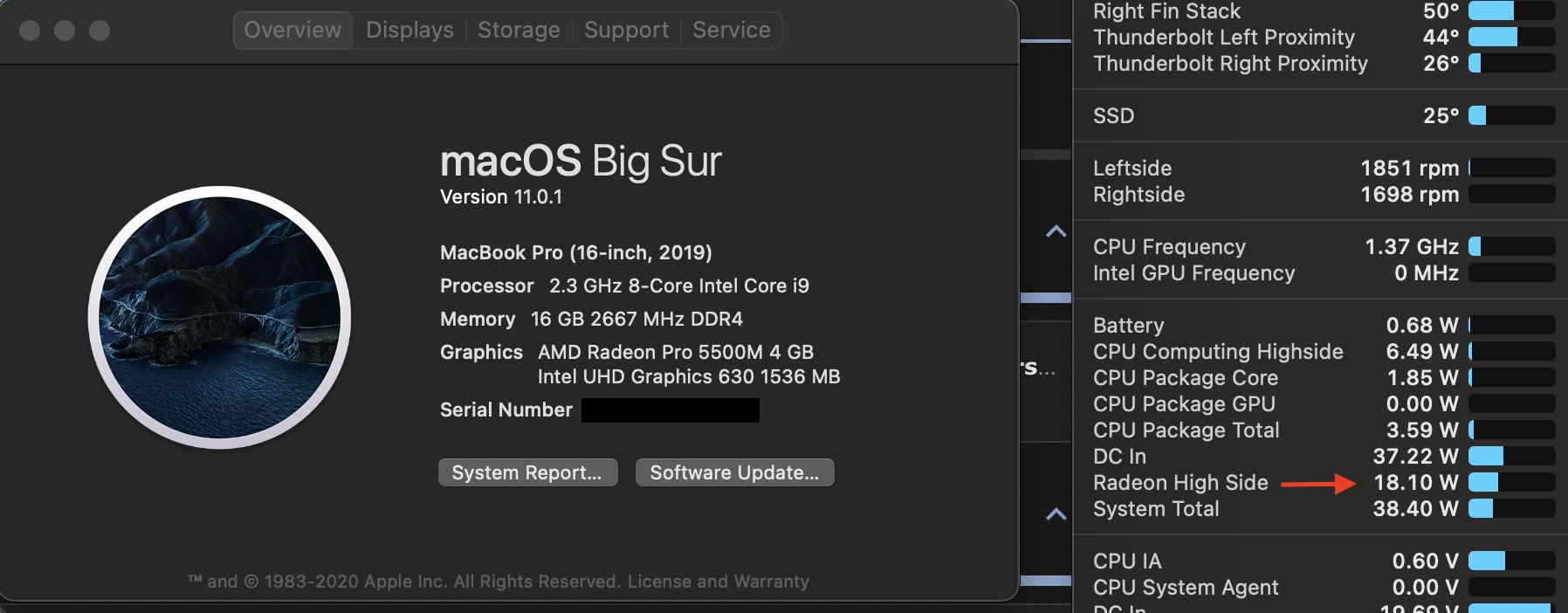Screen dimensions: 1568x613
Task: Select the Support tab
Action: [626, 31]
